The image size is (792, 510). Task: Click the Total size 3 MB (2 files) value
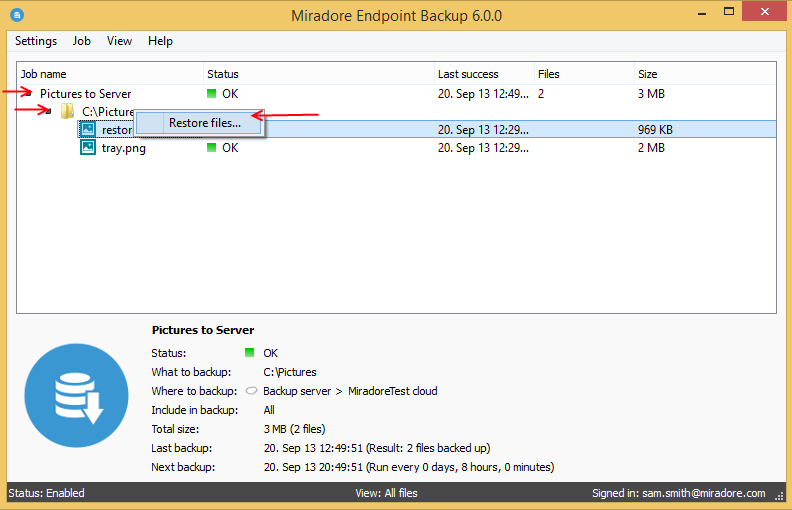294,429
